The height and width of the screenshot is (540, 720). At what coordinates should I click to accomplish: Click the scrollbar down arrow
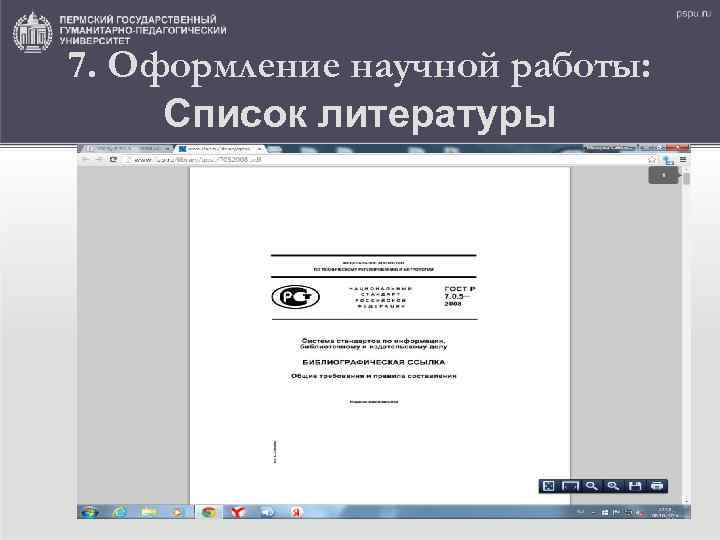coord(686,500)
